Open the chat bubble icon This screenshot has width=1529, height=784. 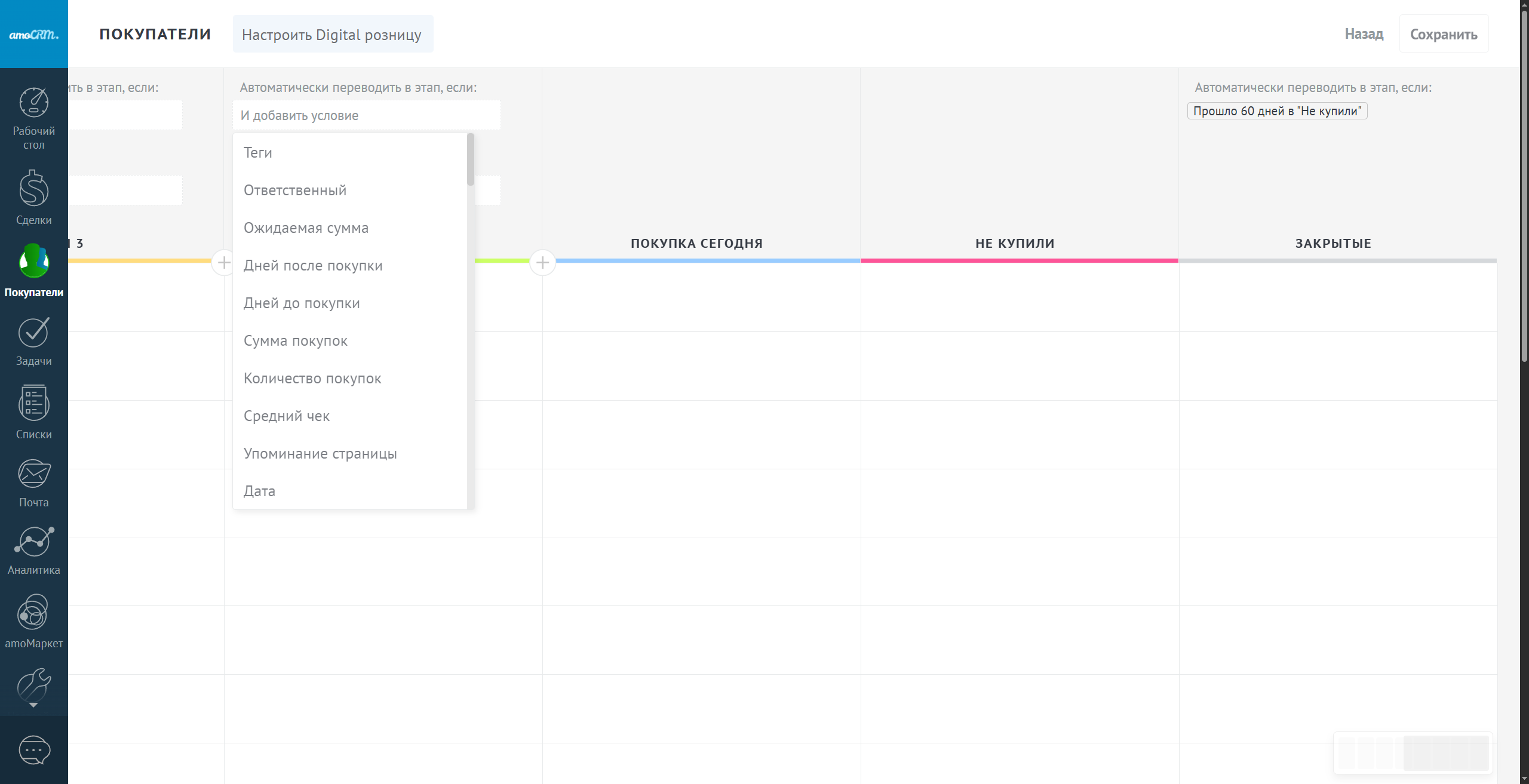(x=34, y=750)
